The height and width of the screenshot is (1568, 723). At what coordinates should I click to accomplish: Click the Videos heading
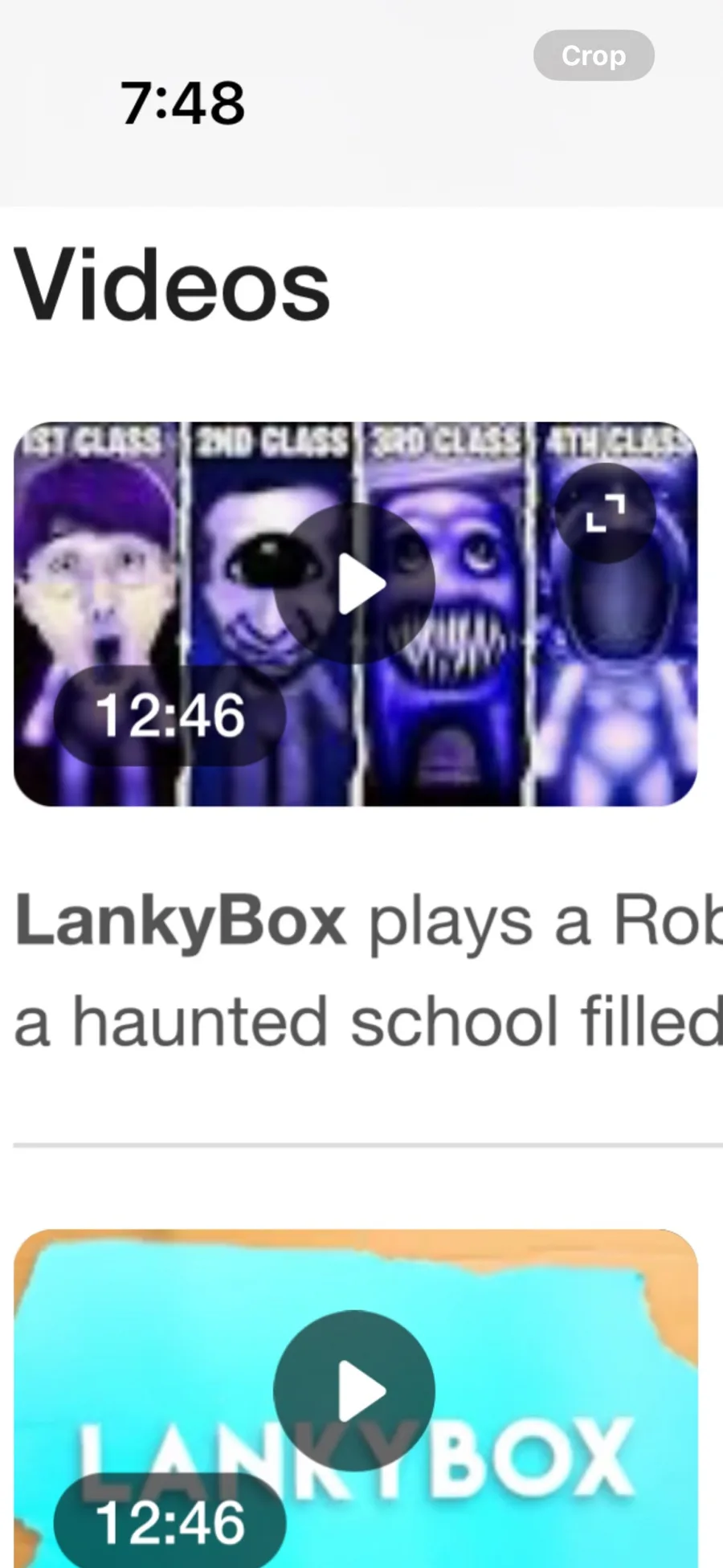(172, 284)
